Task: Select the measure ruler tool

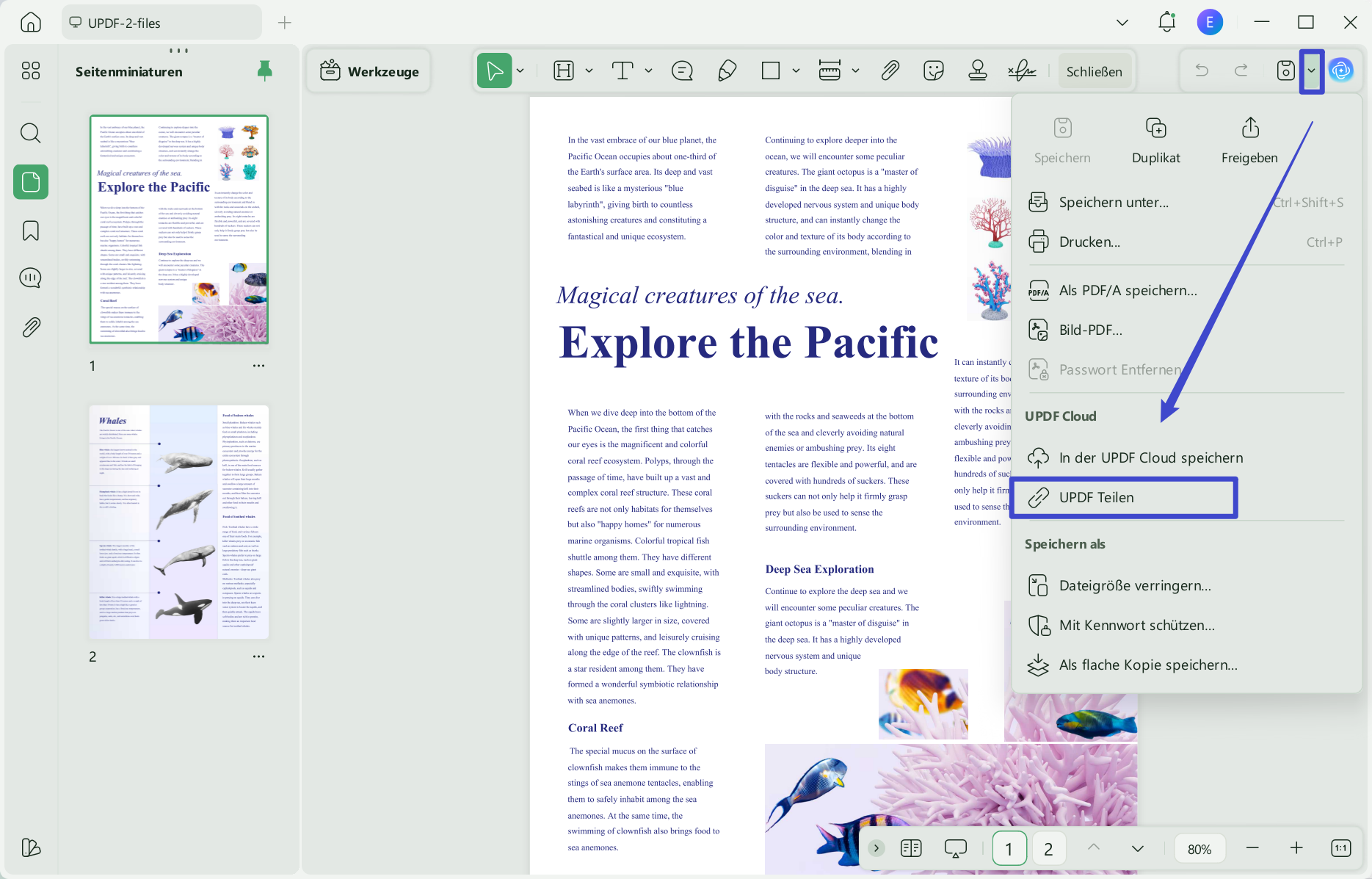Action: [x=830, y=70]
